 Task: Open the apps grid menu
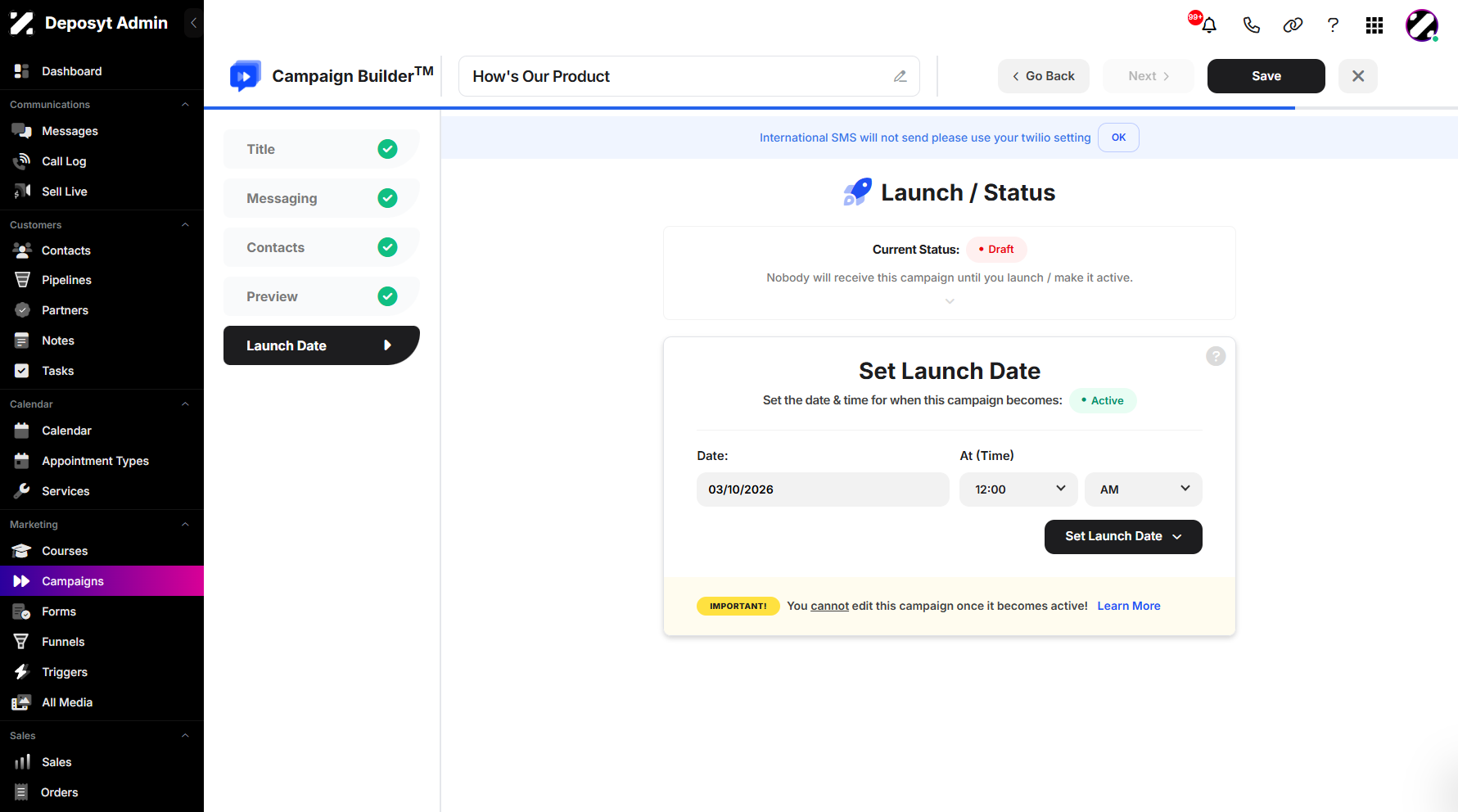point(1374,25)
